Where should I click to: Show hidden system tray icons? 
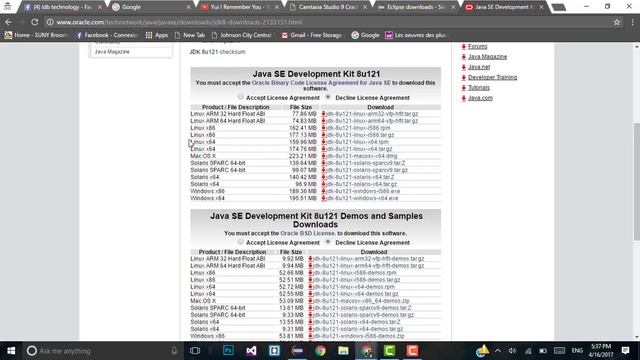point(498,351)
